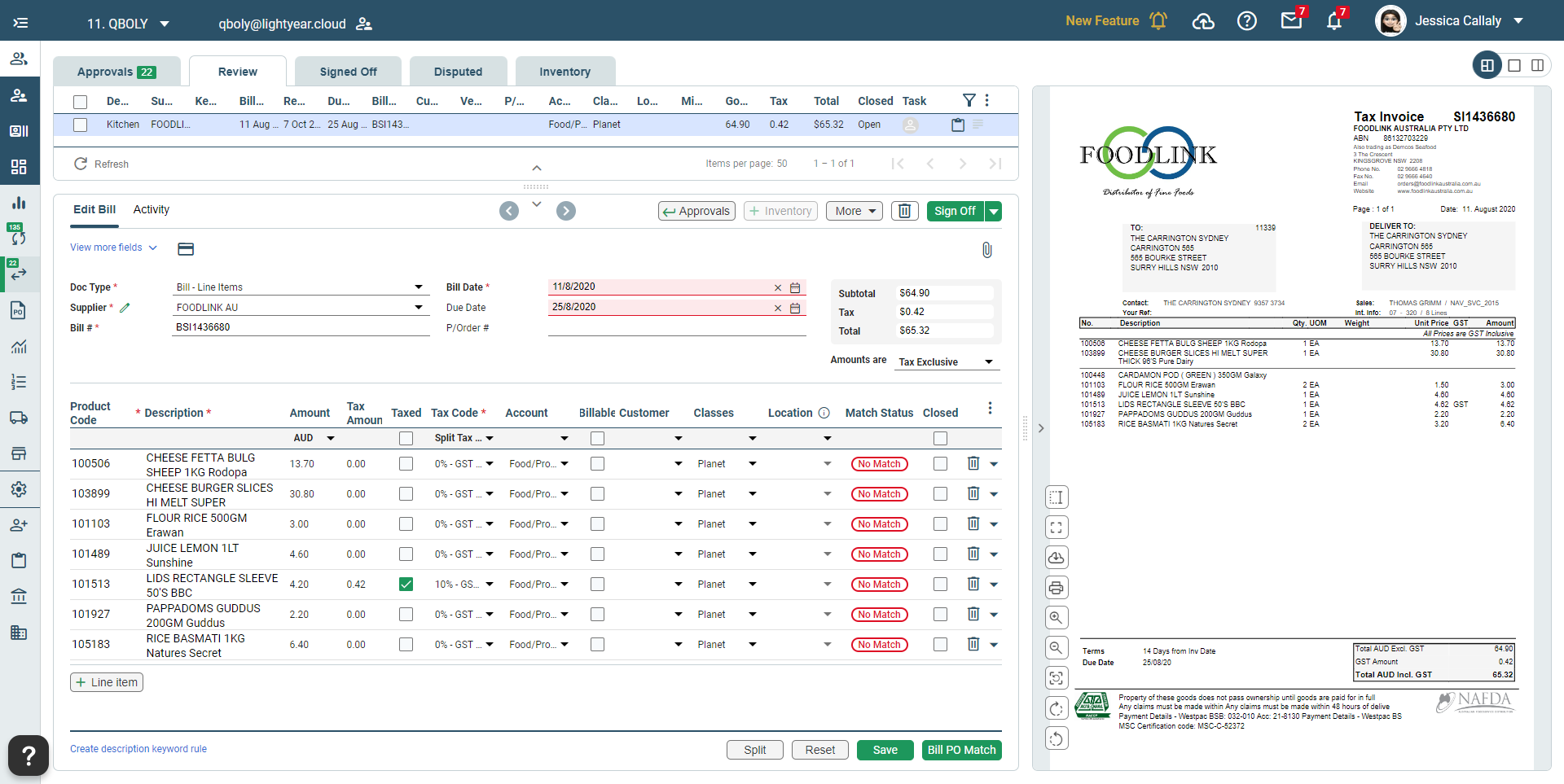The height and width of the screenshot is (784, 1564).
Task: Open the Supplier FOODLINK AU dropdown
Action: [x=301, y=307]
